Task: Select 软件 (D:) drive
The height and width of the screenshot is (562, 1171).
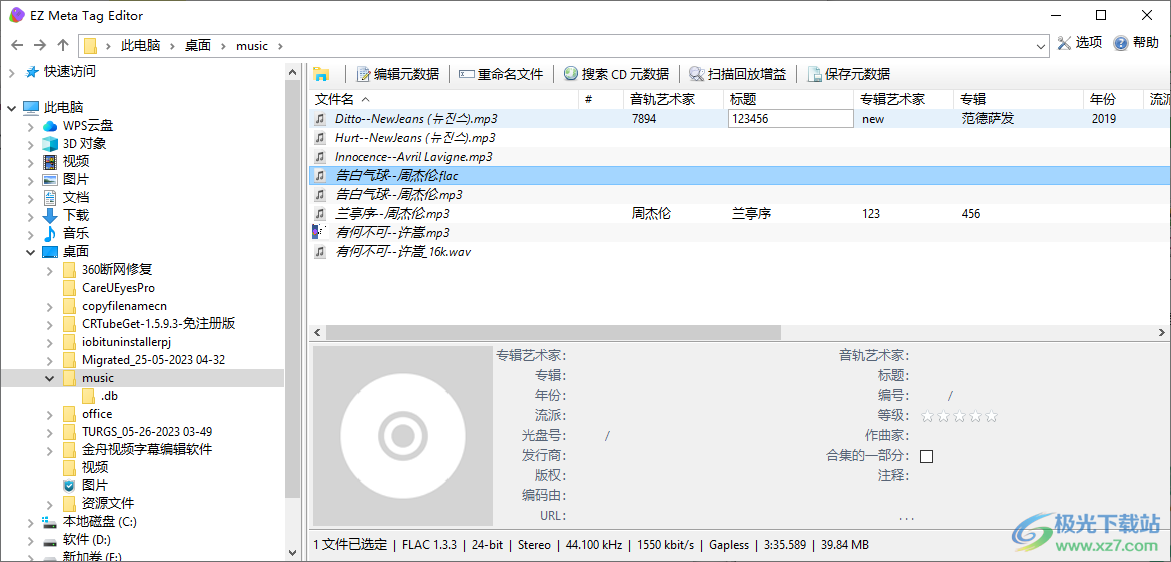Action: [87, 539]
